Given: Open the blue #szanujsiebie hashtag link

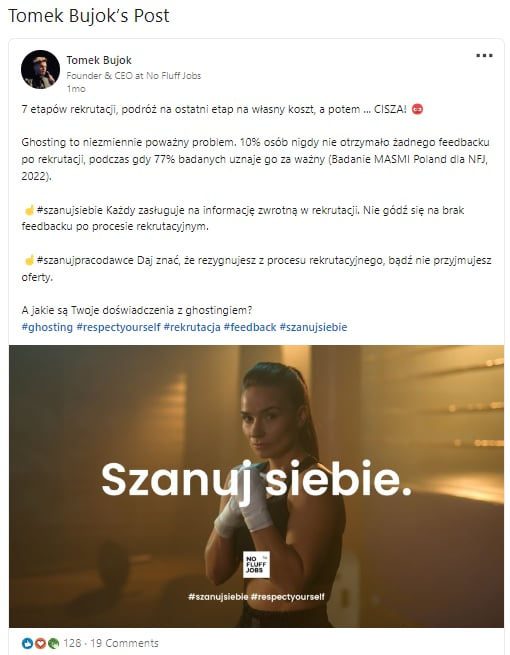Looking at the screenshot, I should (313, 327).
